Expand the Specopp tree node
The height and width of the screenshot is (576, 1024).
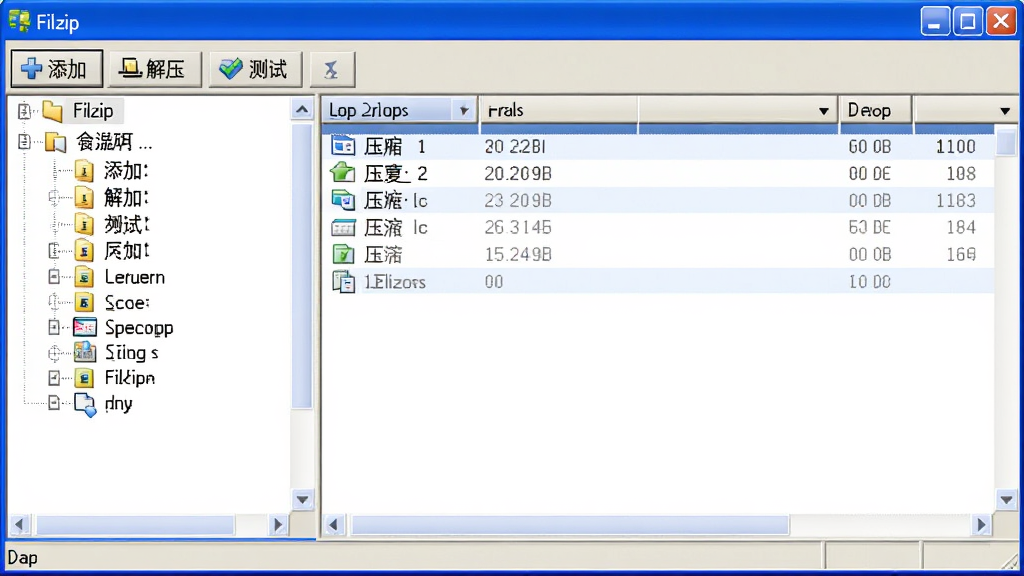[x=54, y=327]
